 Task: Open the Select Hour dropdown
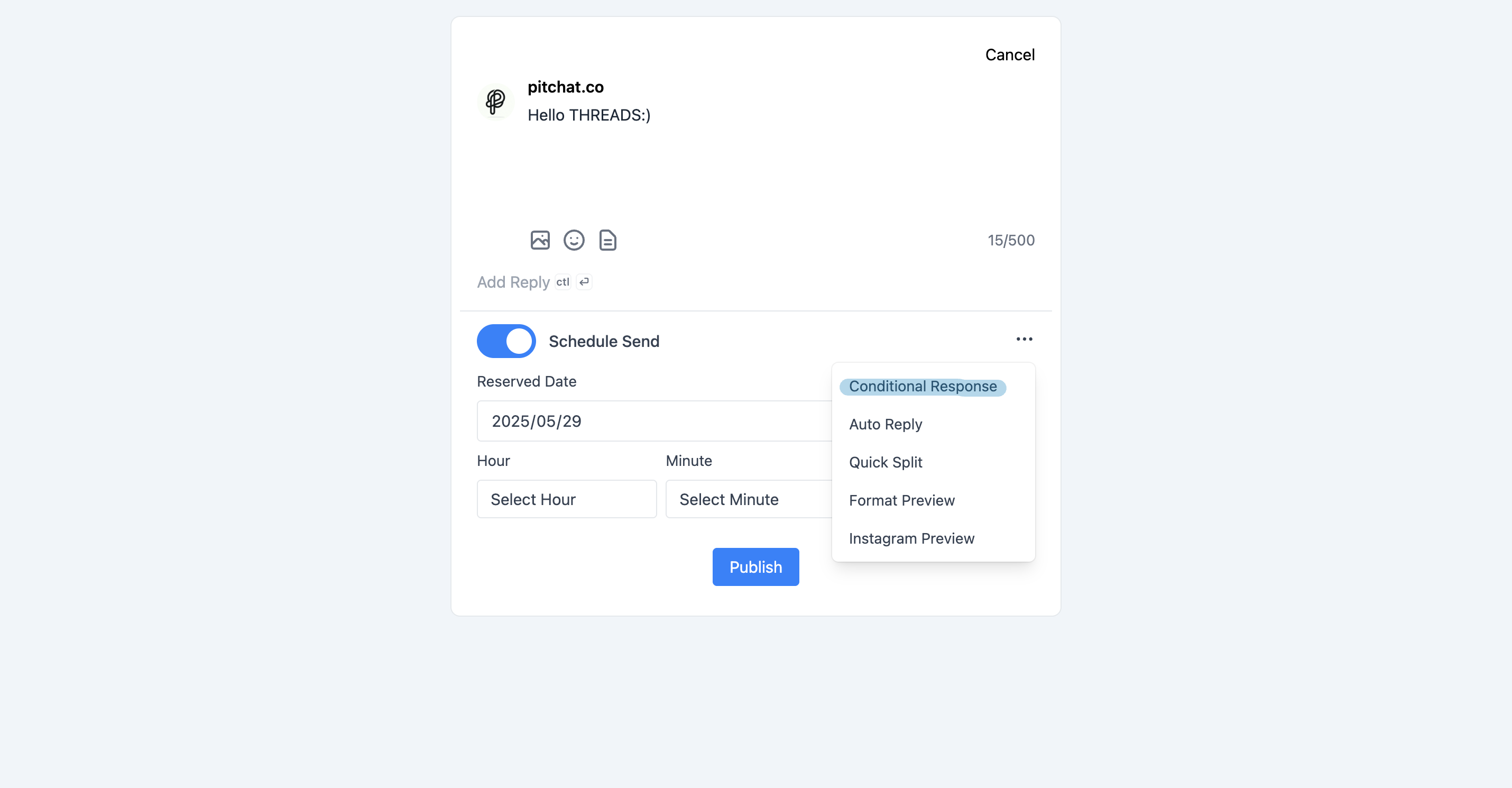click(566, 499)
